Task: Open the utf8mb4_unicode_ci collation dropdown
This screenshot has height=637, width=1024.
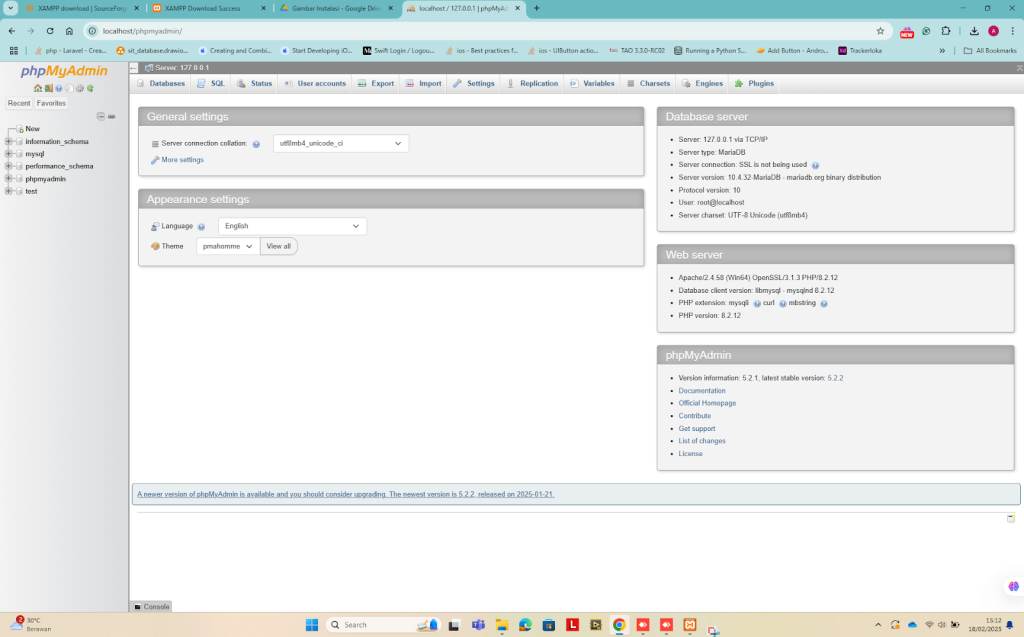Action: tap(341, 143)
